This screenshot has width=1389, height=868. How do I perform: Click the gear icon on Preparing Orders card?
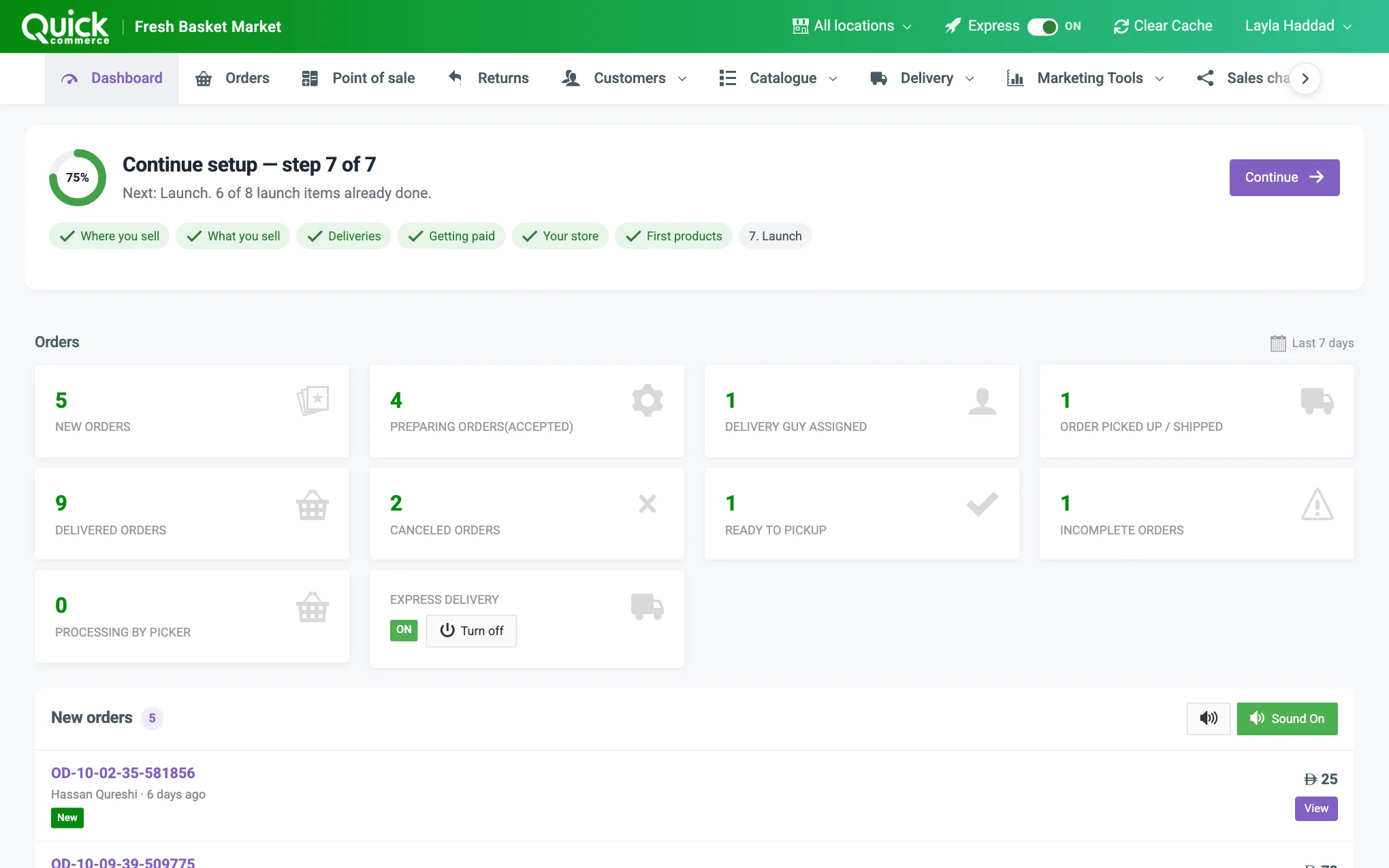(647, 400)
